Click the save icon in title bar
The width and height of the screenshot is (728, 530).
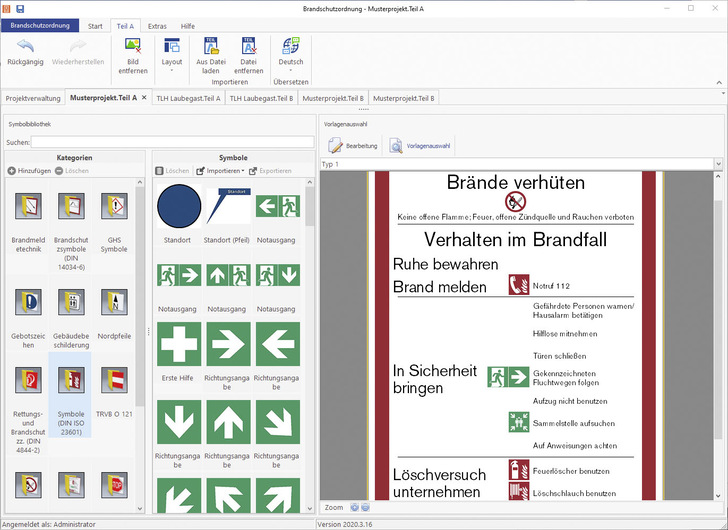20,8
